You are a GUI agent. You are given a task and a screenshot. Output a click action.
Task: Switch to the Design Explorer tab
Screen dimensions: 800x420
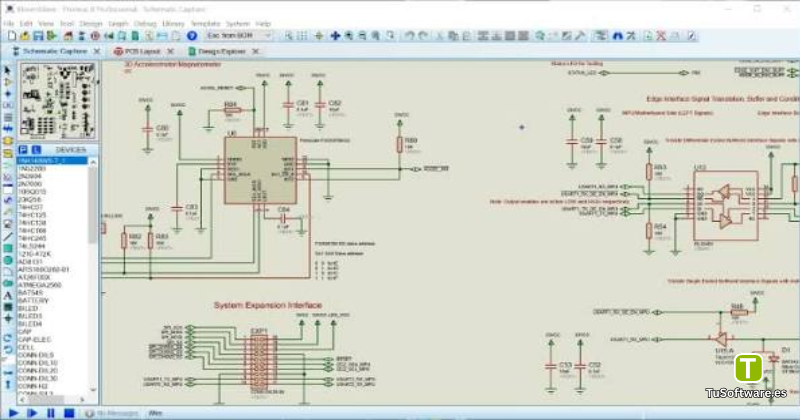pyautogui.click(x=222, y=51)
